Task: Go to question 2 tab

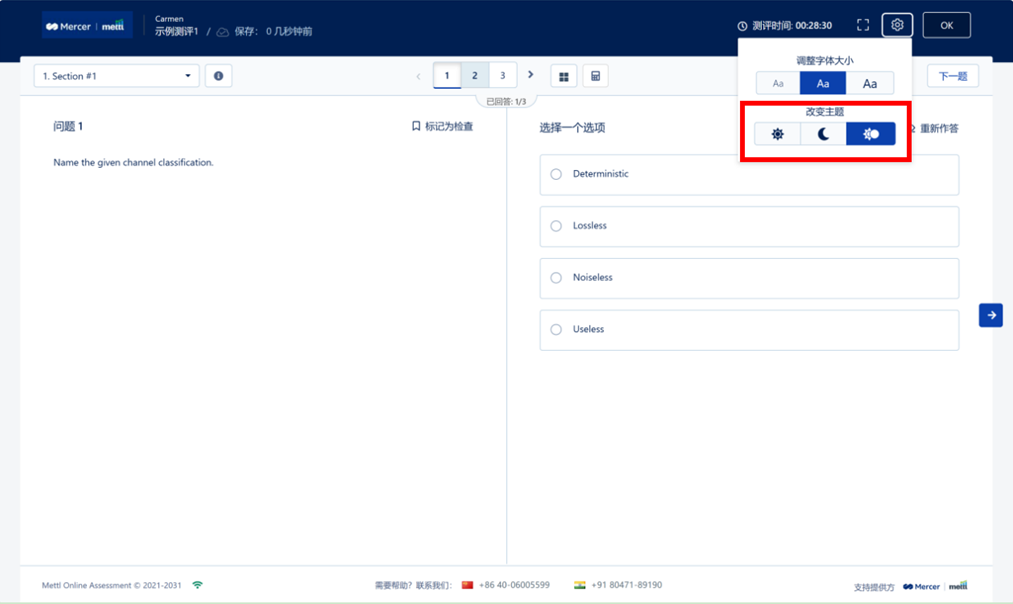Action: 475,76
